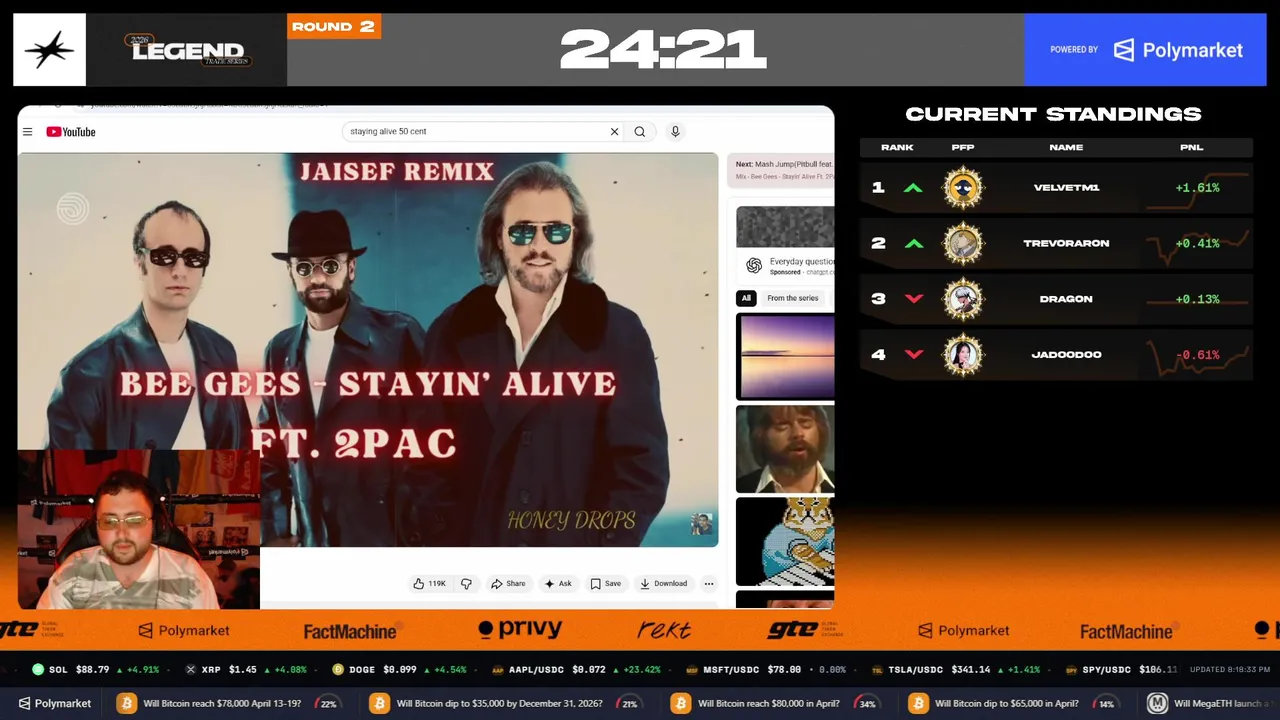Open 'Will Bitcoin reach $78,000 April 13-19?' market
This screenshot has width=1280, height=720.
point(228,703)
